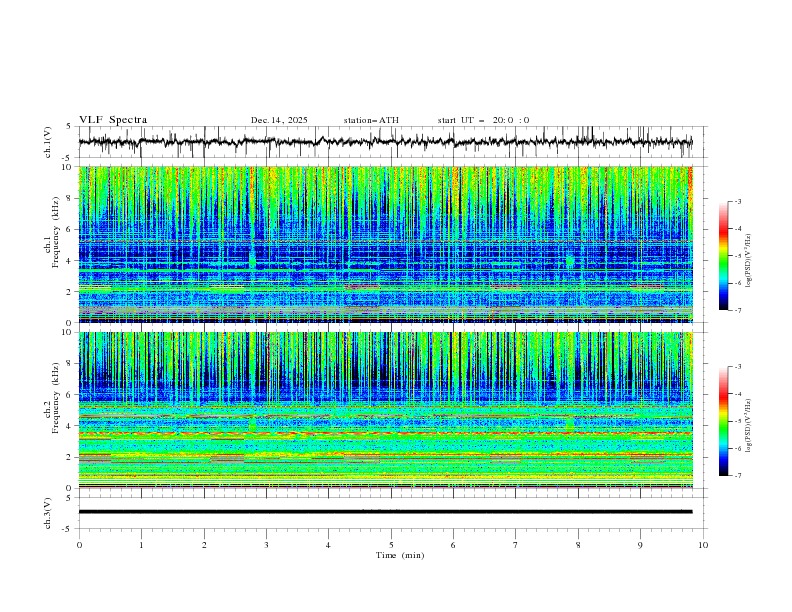Click the 'start UT = 20:0 :0' header
This screenshot has width=792, height=612.
(483, 120)
